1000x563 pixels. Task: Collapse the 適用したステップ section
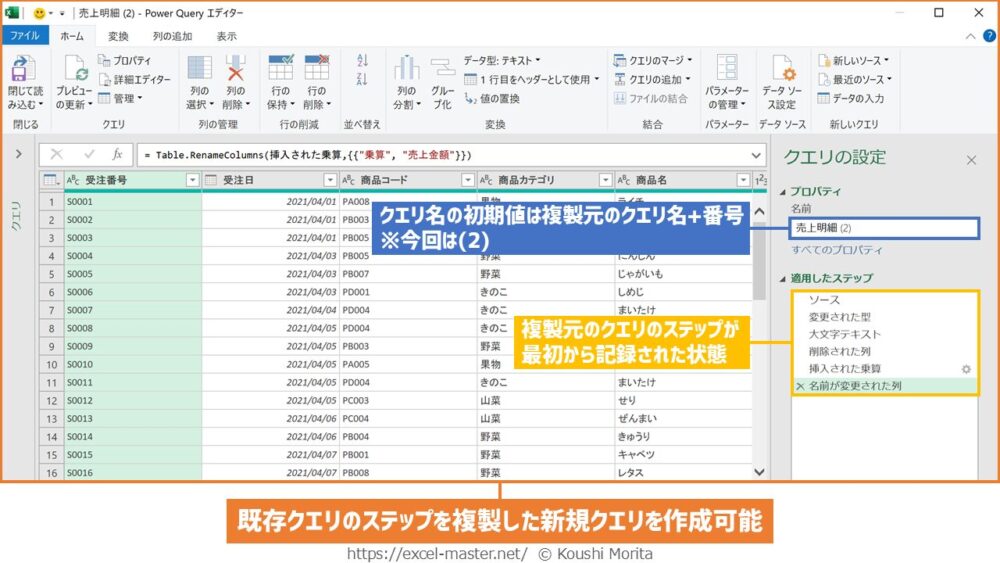point(784,277)
